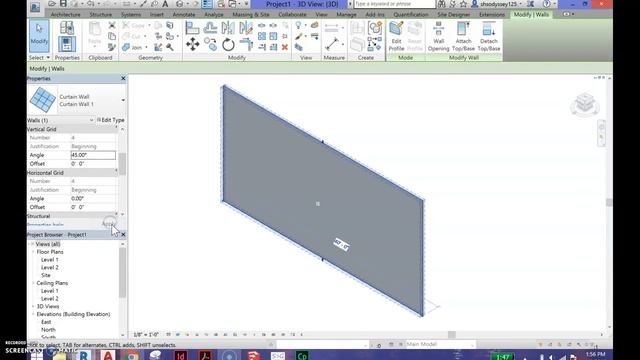Switch to the Manage ribbon tab

[346, 14]
